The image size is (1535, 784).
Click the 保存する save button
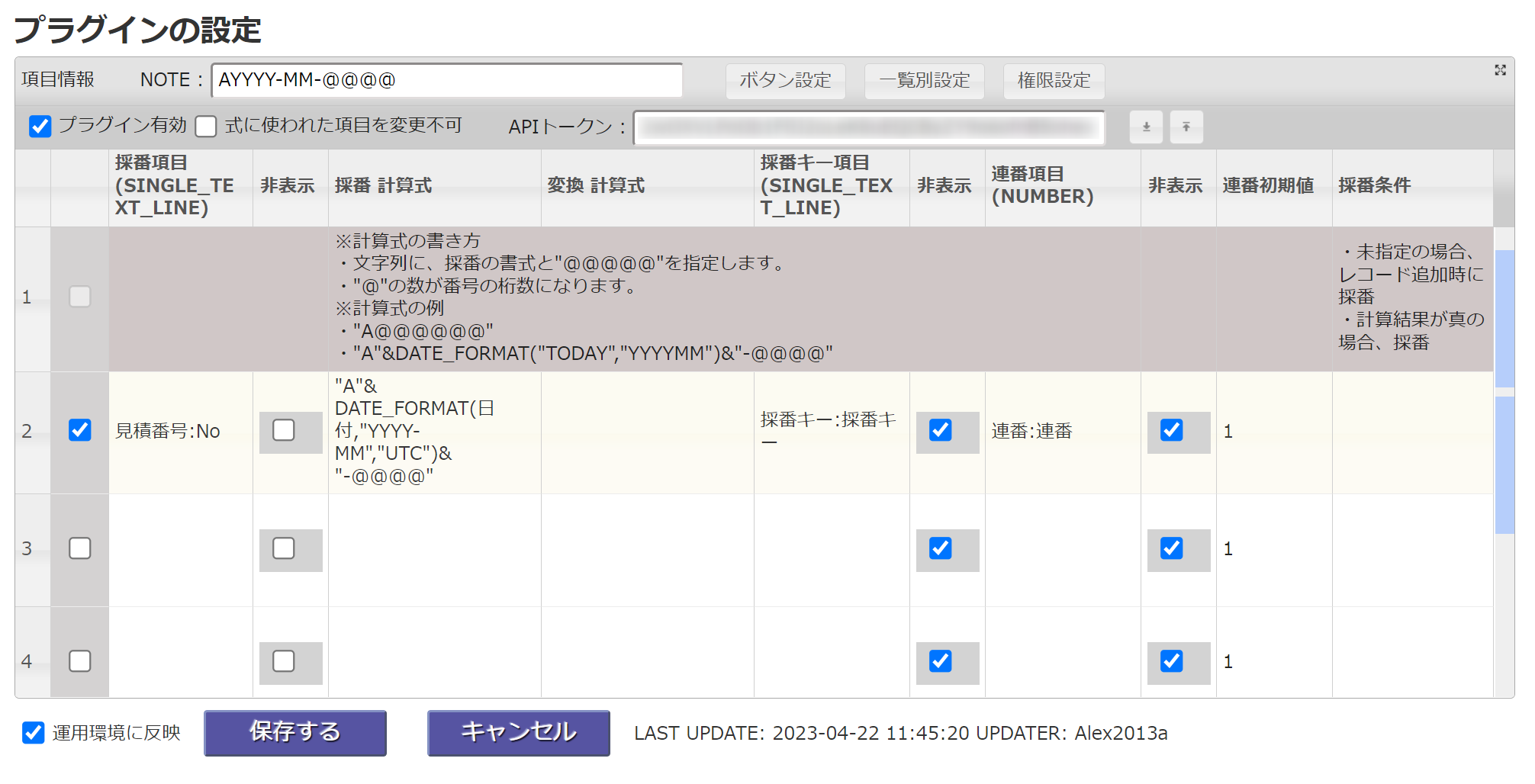tap(295, 733)
